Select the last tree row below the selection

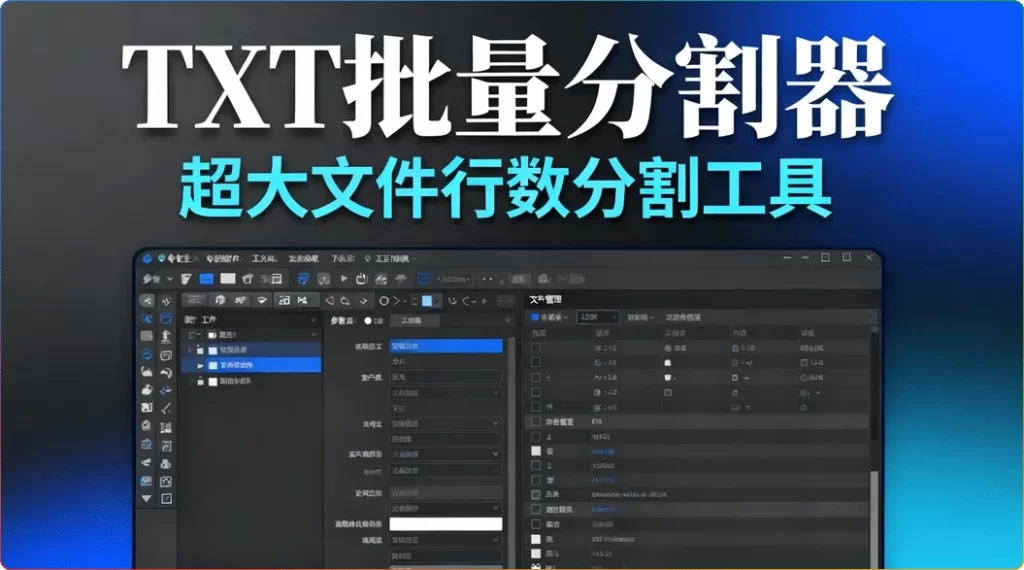point(251,381)
